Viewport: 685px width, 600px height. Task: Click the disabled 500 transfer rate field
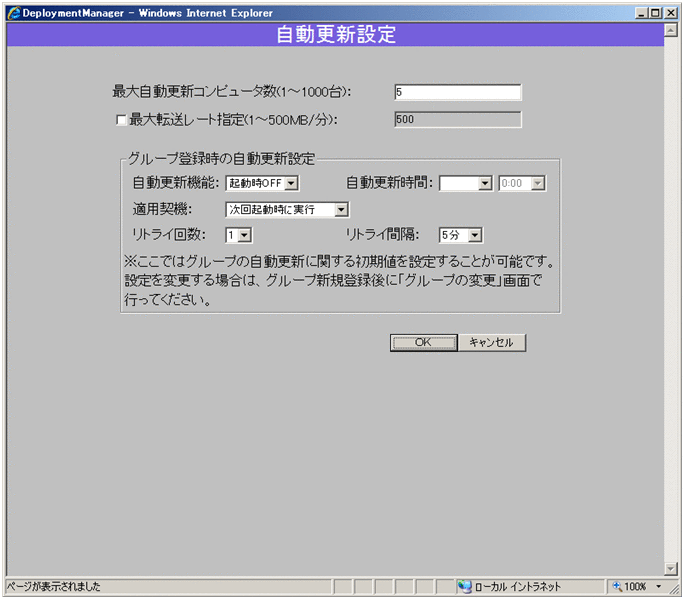point(457,119)
